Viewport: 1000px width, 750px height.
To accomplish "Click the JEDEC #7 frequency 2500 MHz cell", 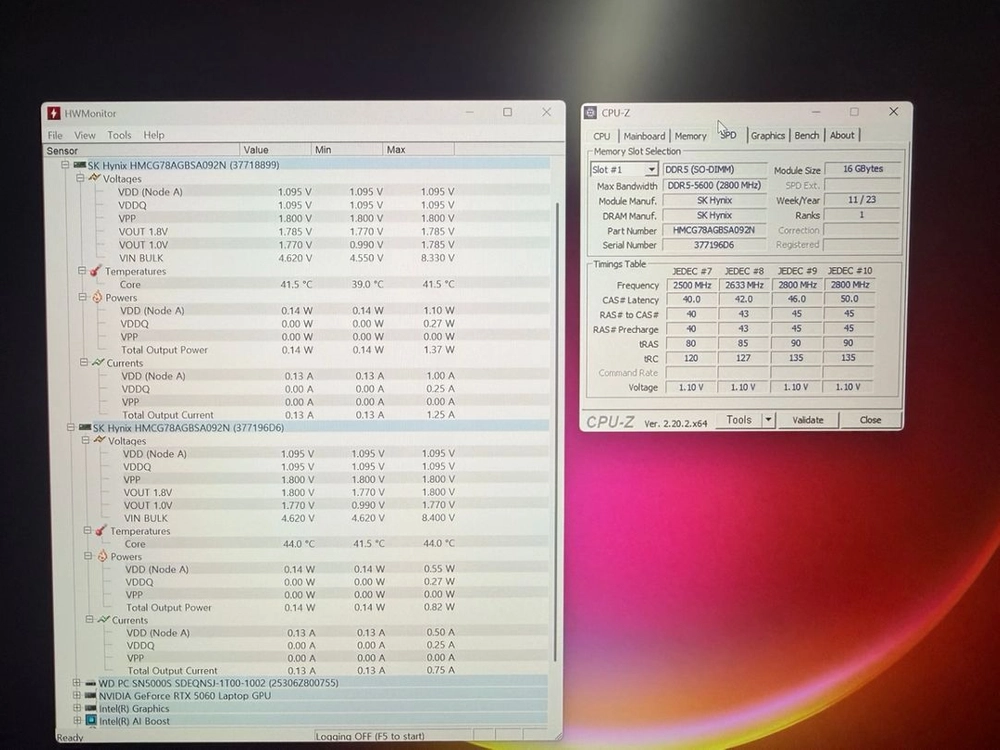I will pyautogui.click(x=691, y=285).
